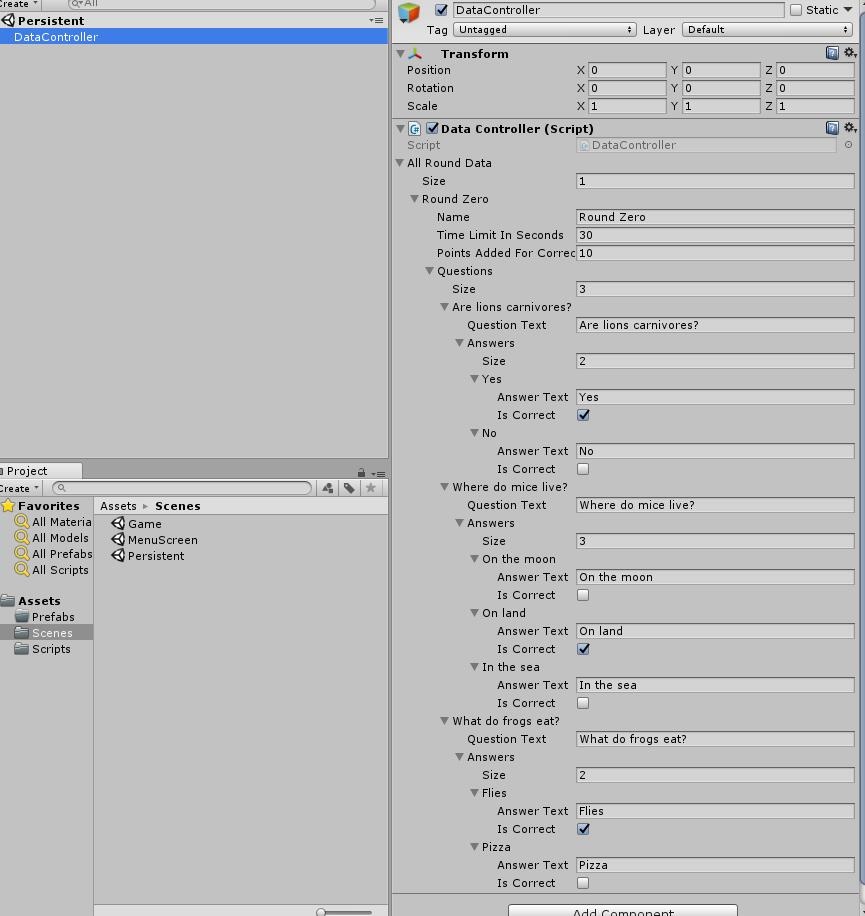Click Position X value field
The image size is (865, 916).
tap(627, 70)
